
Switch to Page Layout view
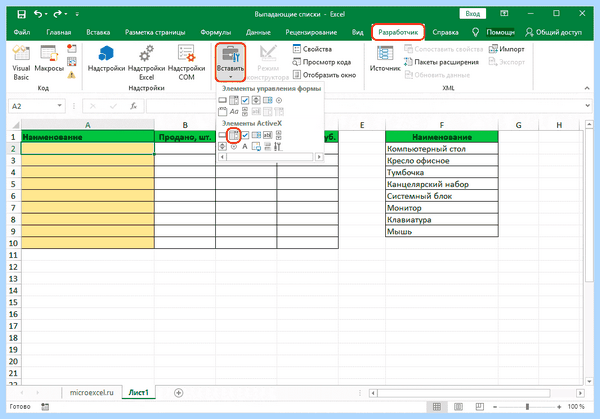(458, 406)
